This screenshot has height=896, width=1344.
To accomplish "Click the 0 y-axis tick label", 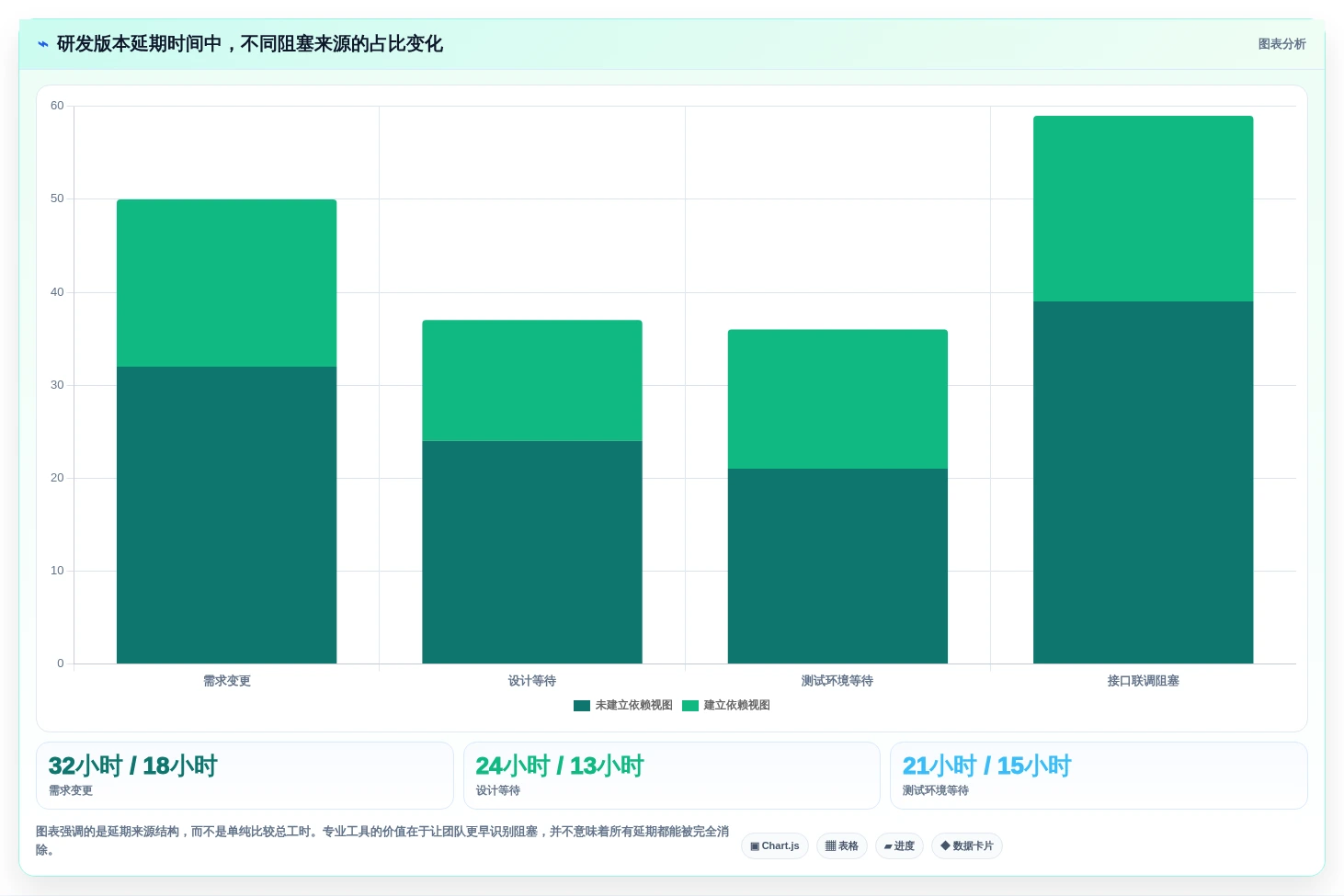I will [x=61, y=663].
